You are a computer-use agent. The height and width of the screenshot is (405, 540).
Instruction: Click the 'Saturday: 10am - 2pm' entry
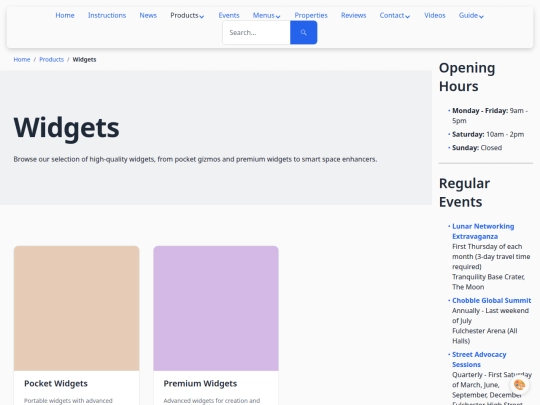pyautogui.click(x=488, y=134)
